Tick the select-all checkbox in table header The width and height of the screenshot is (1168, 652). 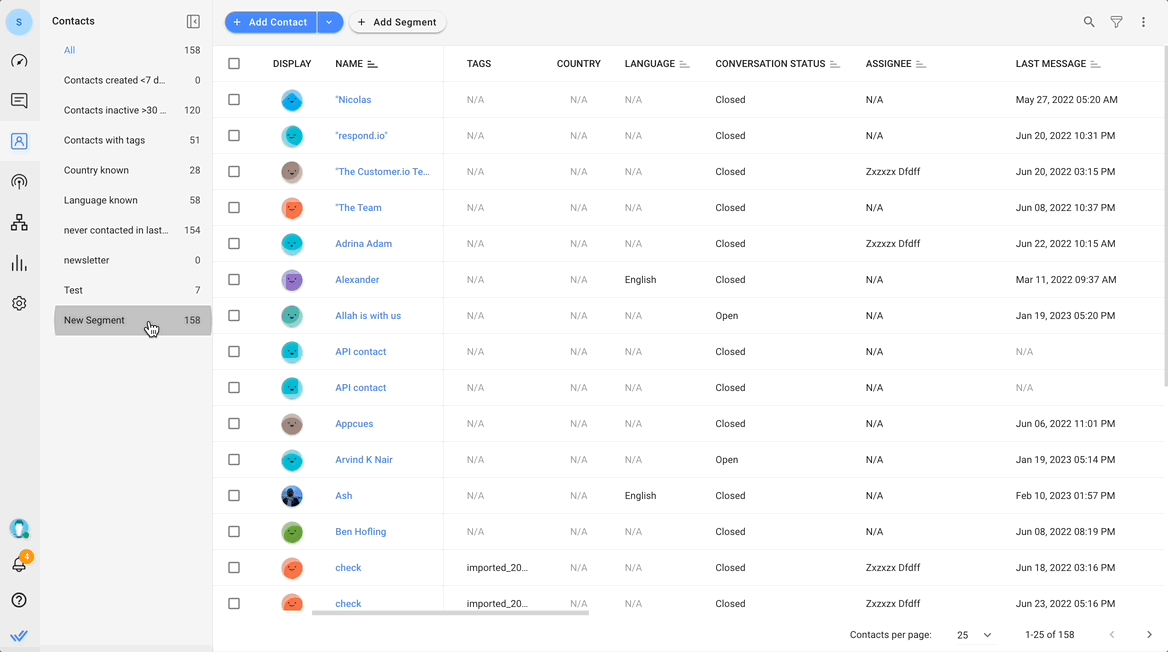[x=234, y=64]
